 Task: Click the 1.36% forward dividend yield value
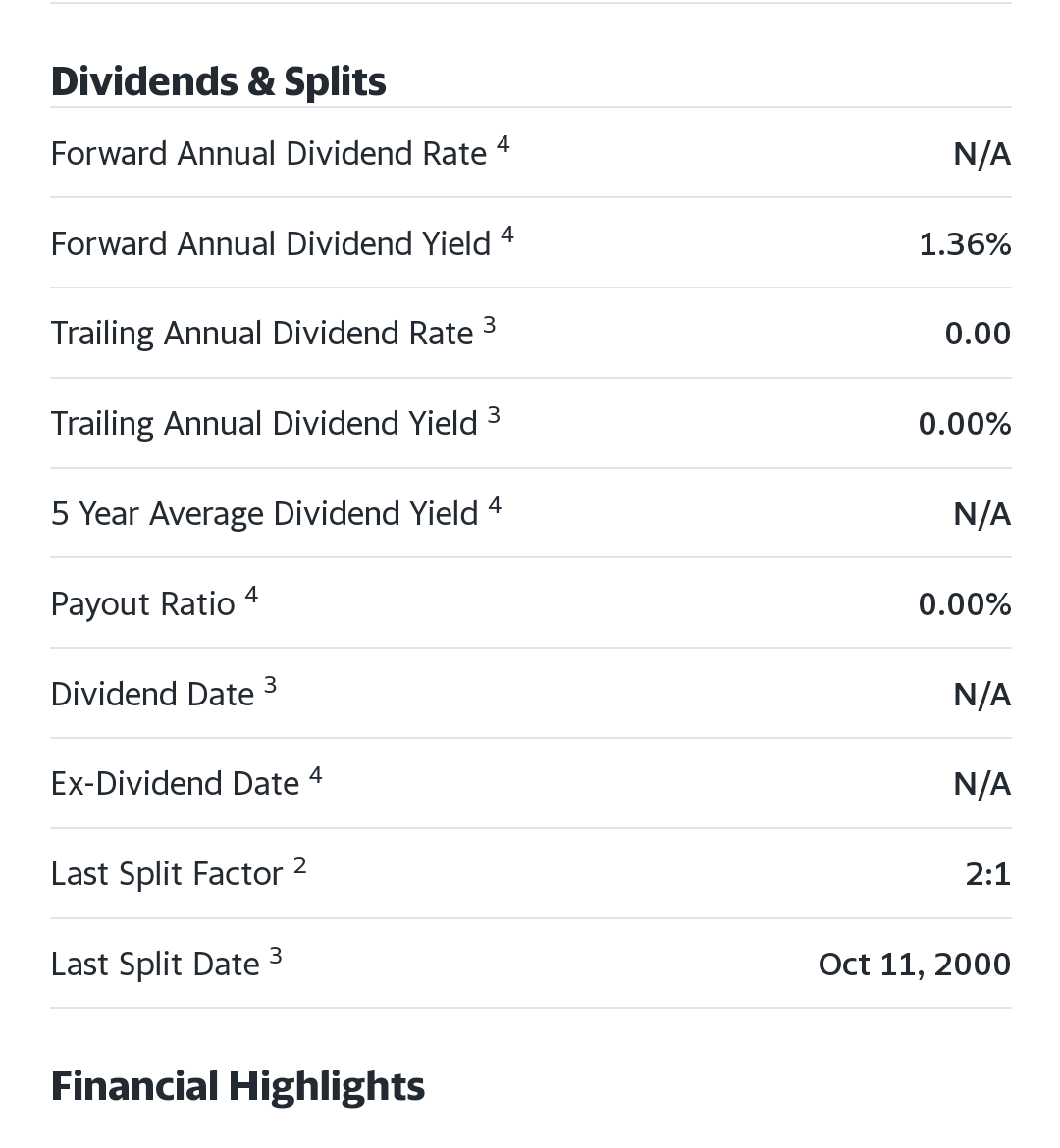tap(964, 244)
